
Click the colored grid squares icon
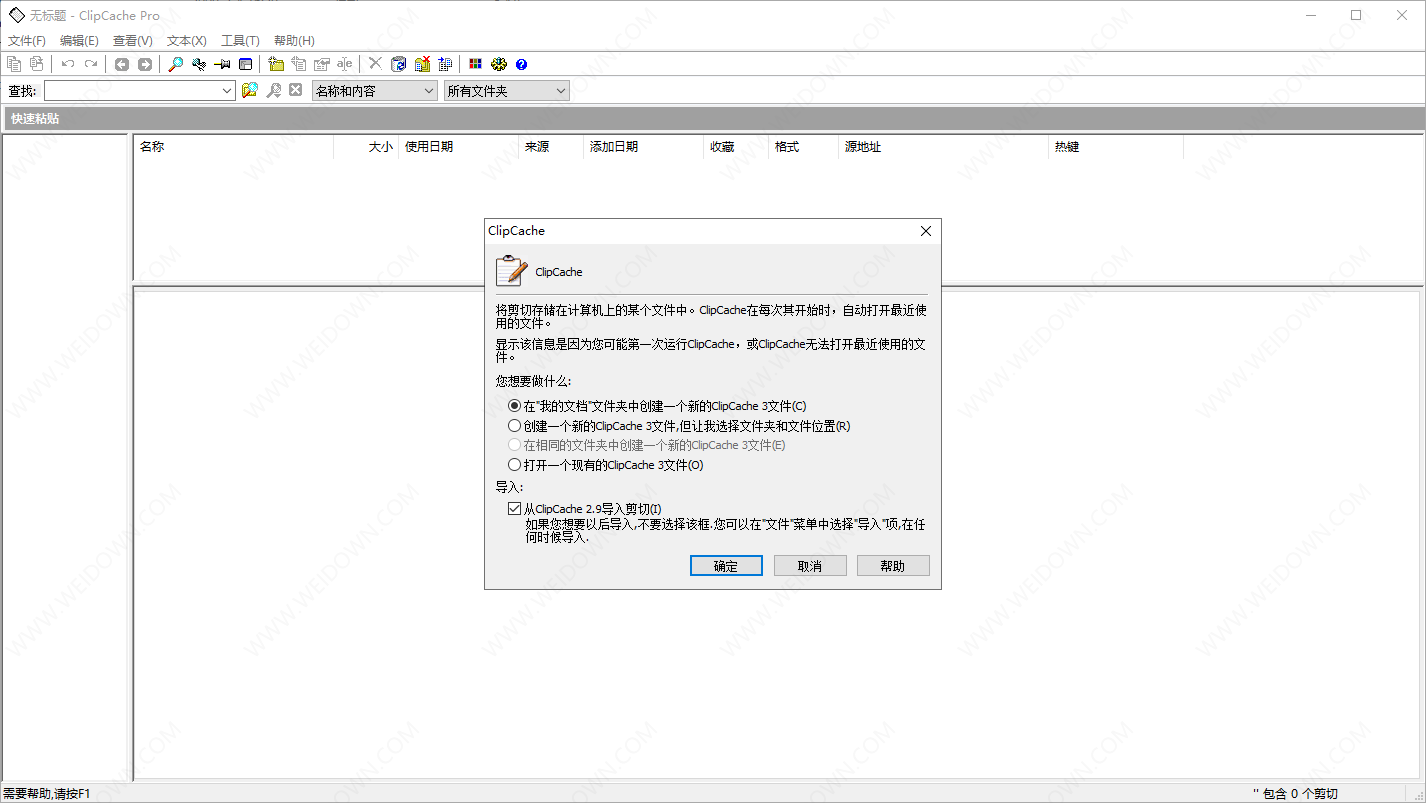[x=475, y=64]
